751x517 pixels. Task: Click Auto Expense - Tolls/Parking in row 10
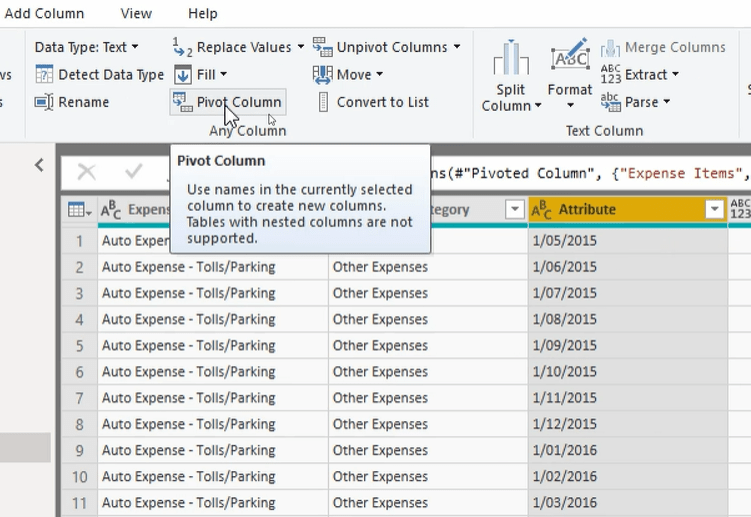tap(213, 476)
